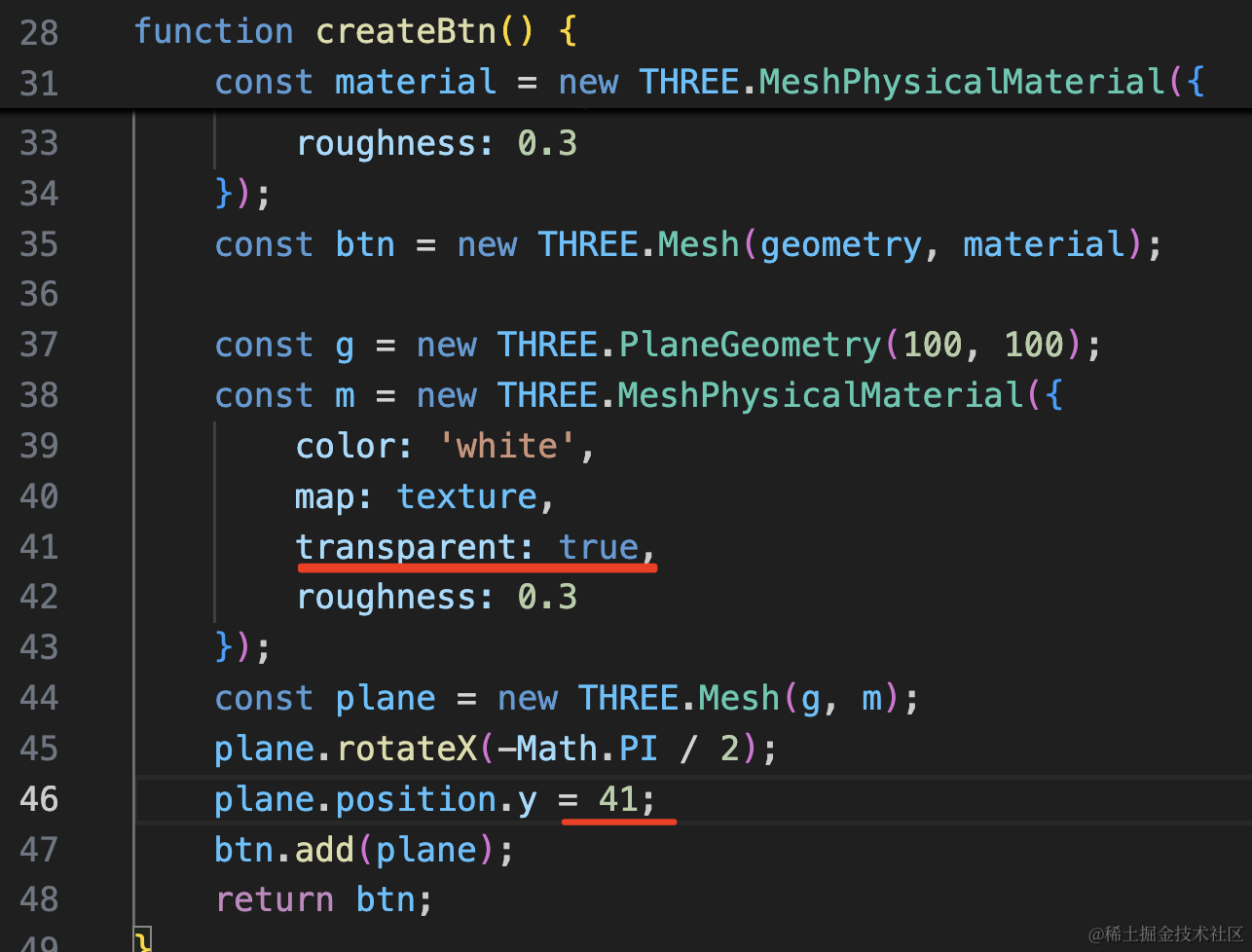Place cursor on createBtn function name
Screen dimensions: 1252x952
point(407,31)
